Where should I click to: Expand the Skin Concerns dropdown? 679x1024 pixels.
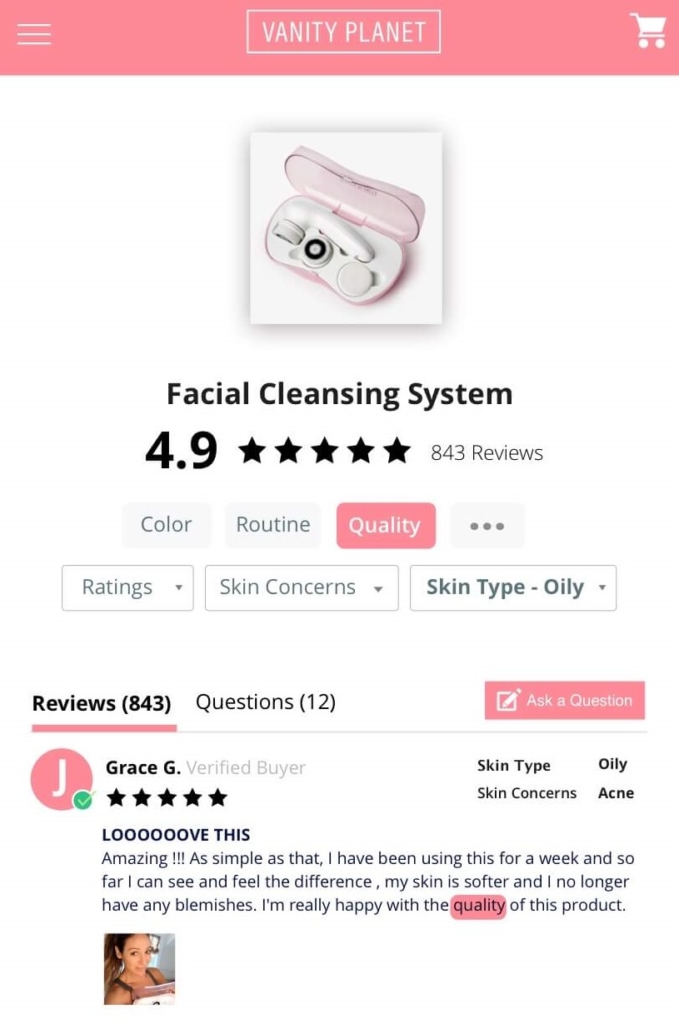point(302,588)
